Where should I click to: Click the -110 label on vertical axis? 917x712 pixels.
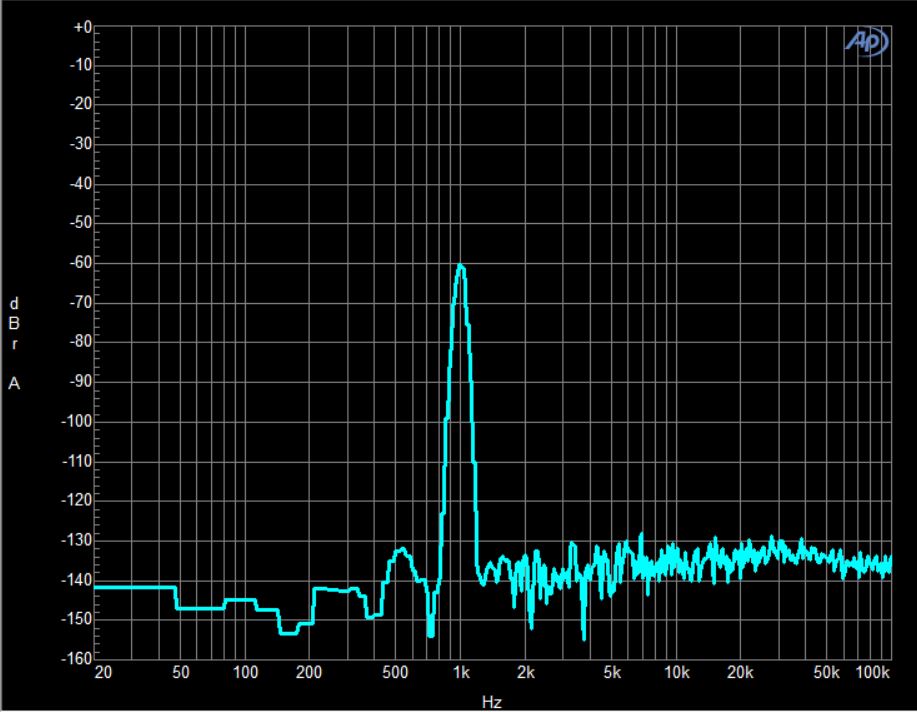77,461
